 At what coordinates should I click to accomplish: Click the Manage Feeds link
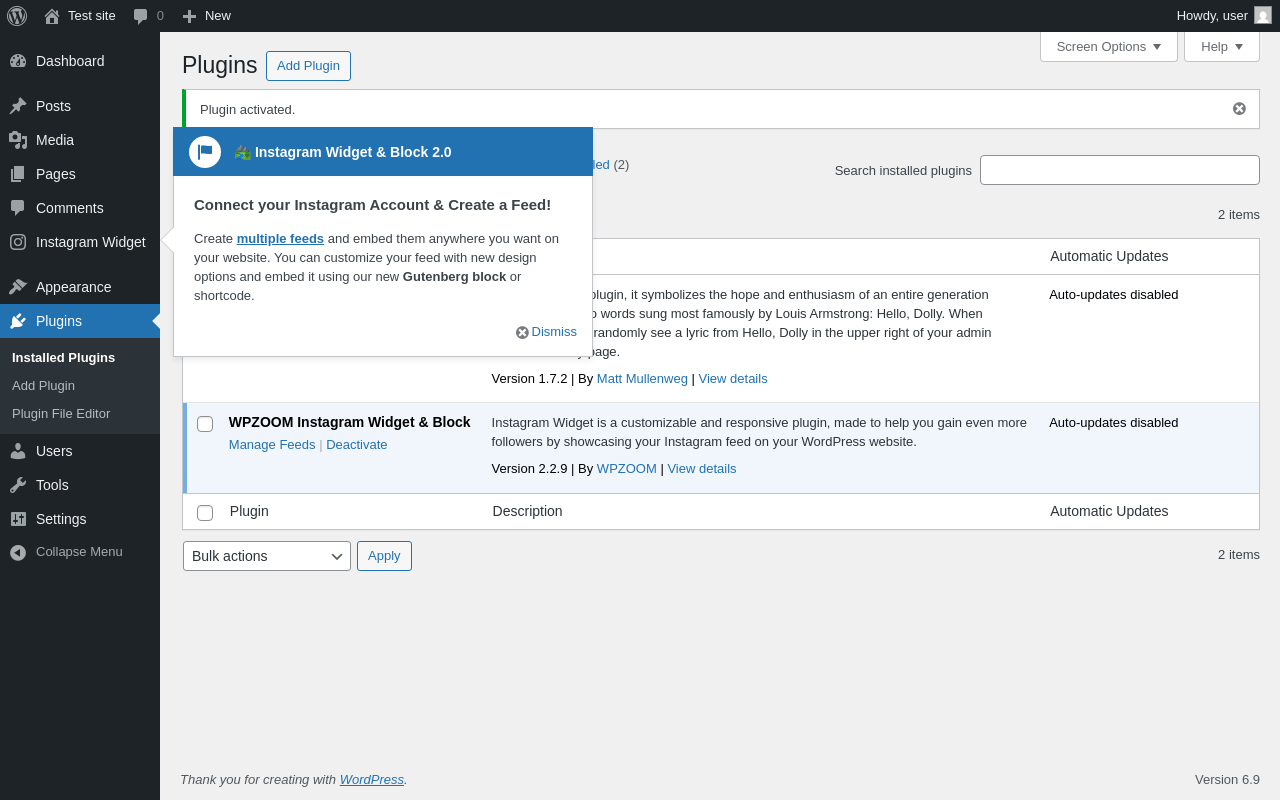click(x=272, y=445)
